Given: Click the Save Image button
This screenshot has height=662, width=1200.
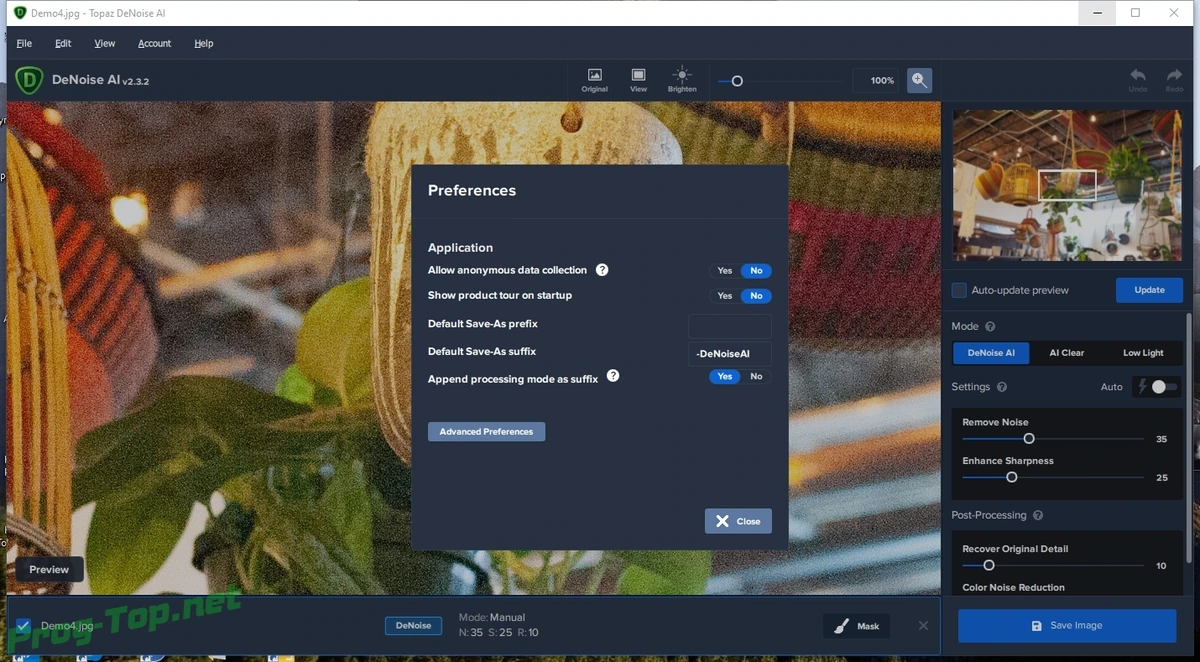Looking at the screenshot, I should pyautogui.click(x=1067, y=626).
